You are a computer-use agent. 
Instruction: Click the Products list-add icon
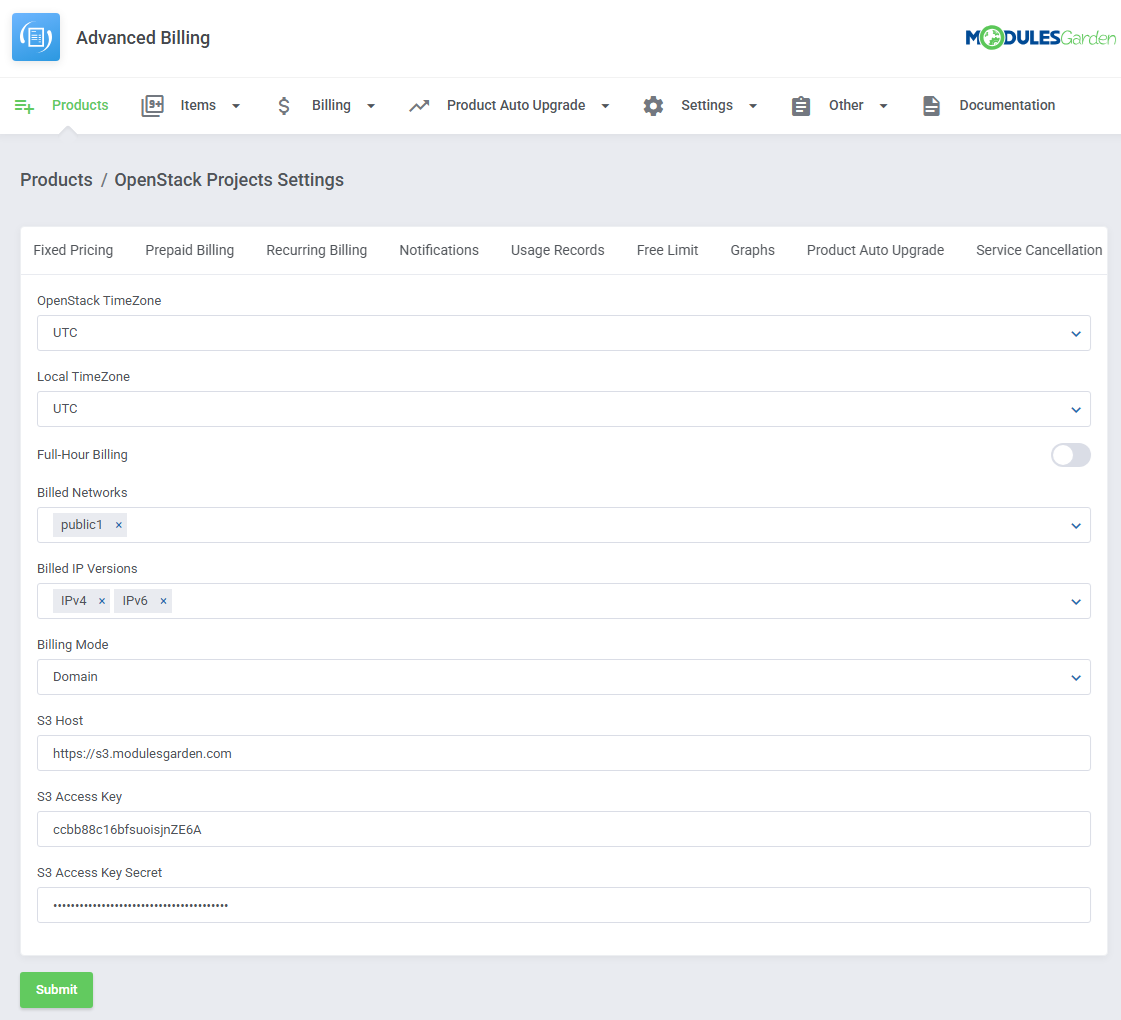point(25,106)
